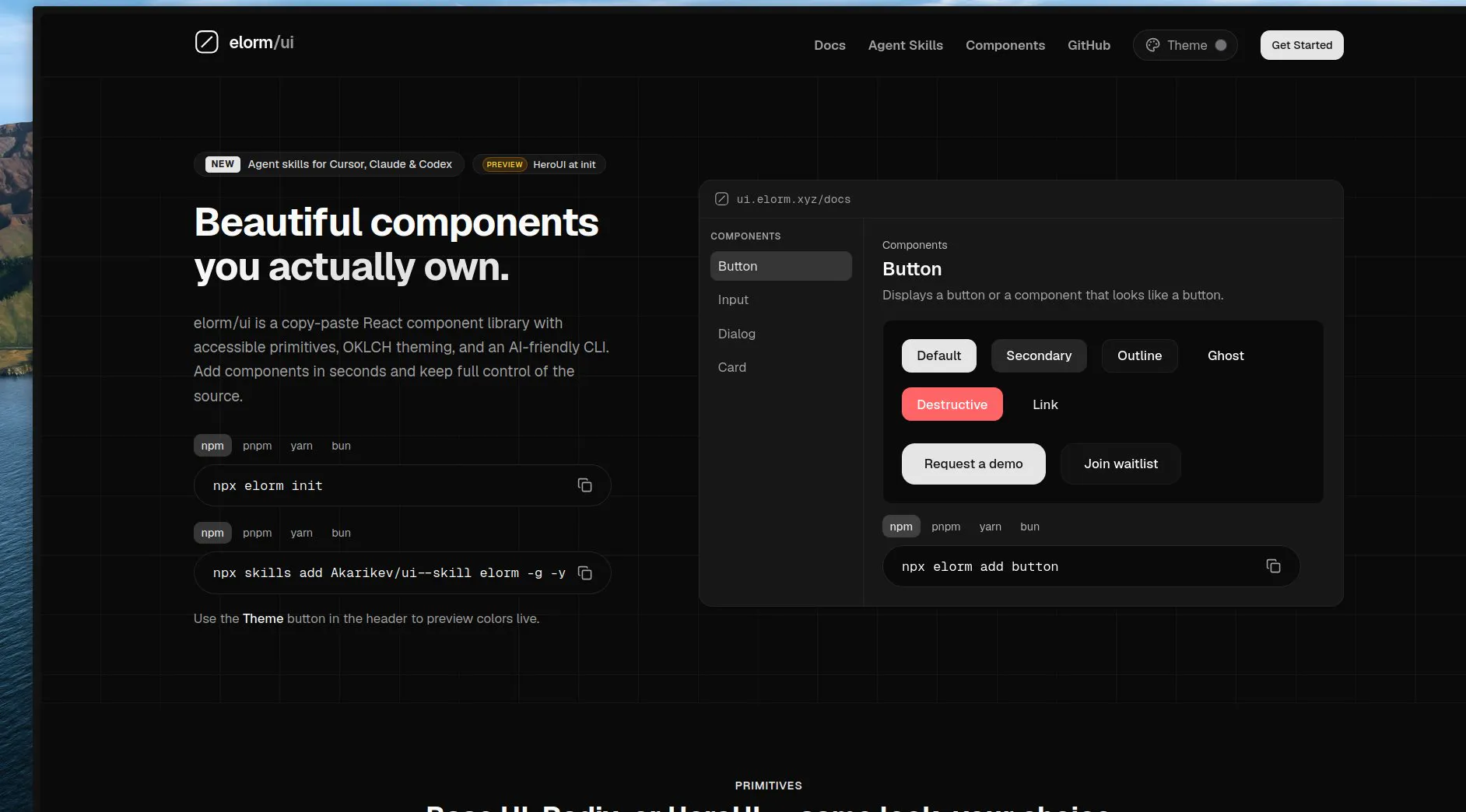Select Button in the Components sidebar
Image resolution: width=1466 pixels, height=812 pixels.
781,266
